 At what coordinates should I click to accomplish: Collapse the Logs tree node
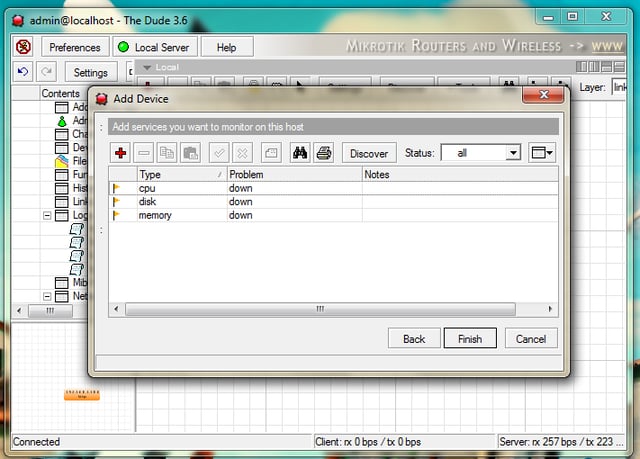click(x=47, y=215)
